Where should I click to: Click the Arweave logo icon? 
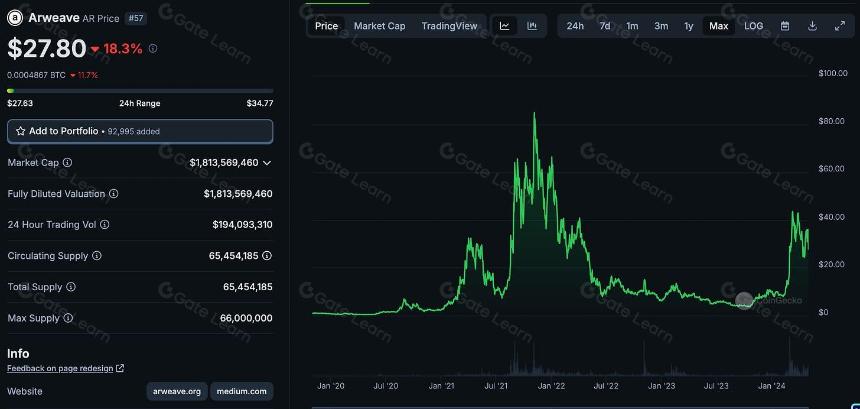pos(15,19)
